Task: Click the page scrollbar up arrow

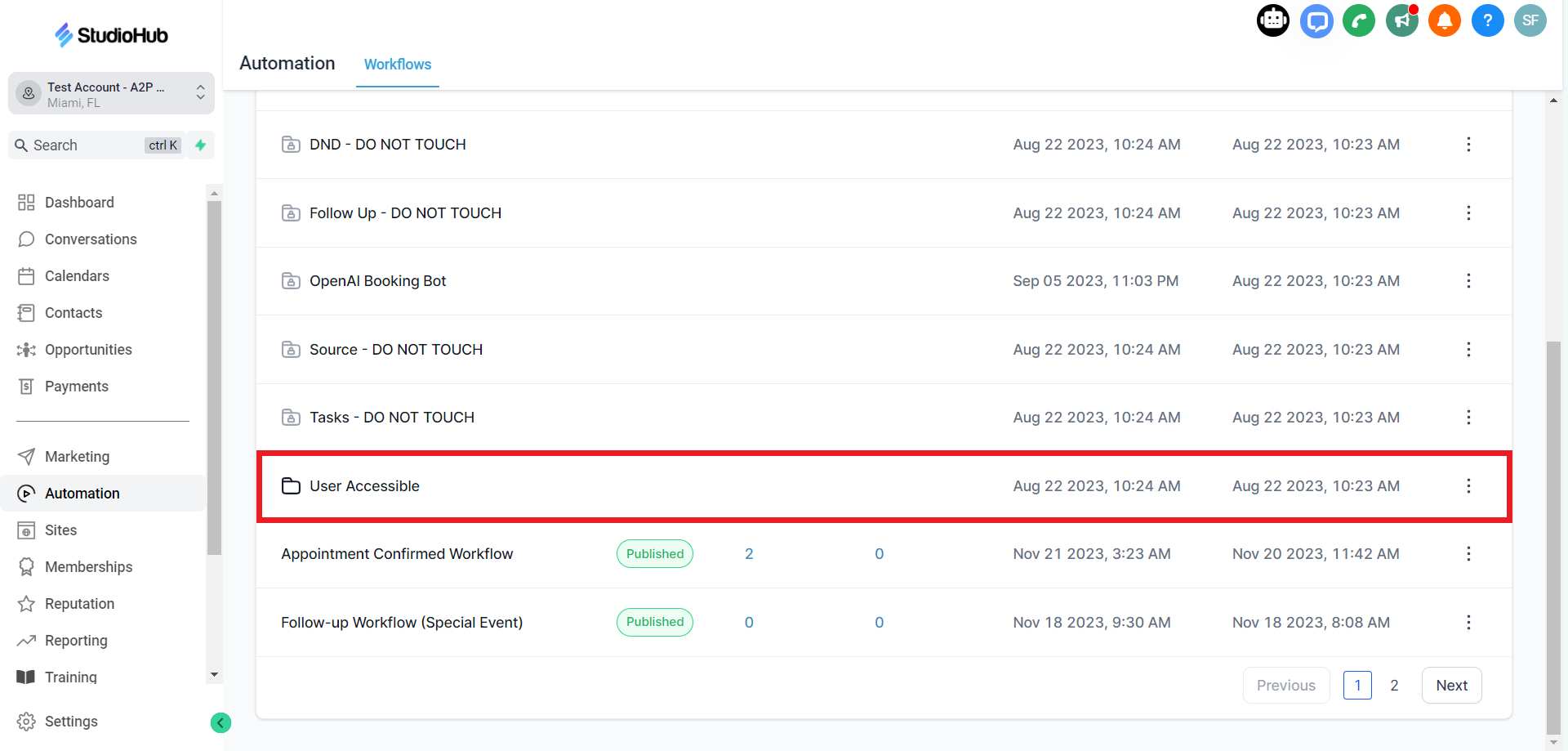Action: 1553,101
